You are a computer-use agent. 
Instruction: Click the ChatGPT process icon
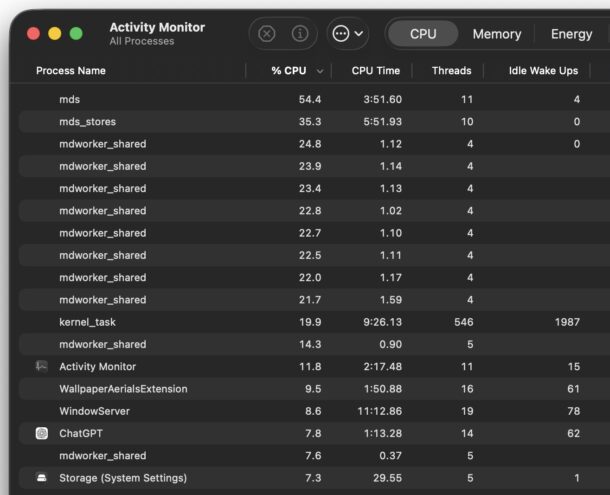pos(41,433)
